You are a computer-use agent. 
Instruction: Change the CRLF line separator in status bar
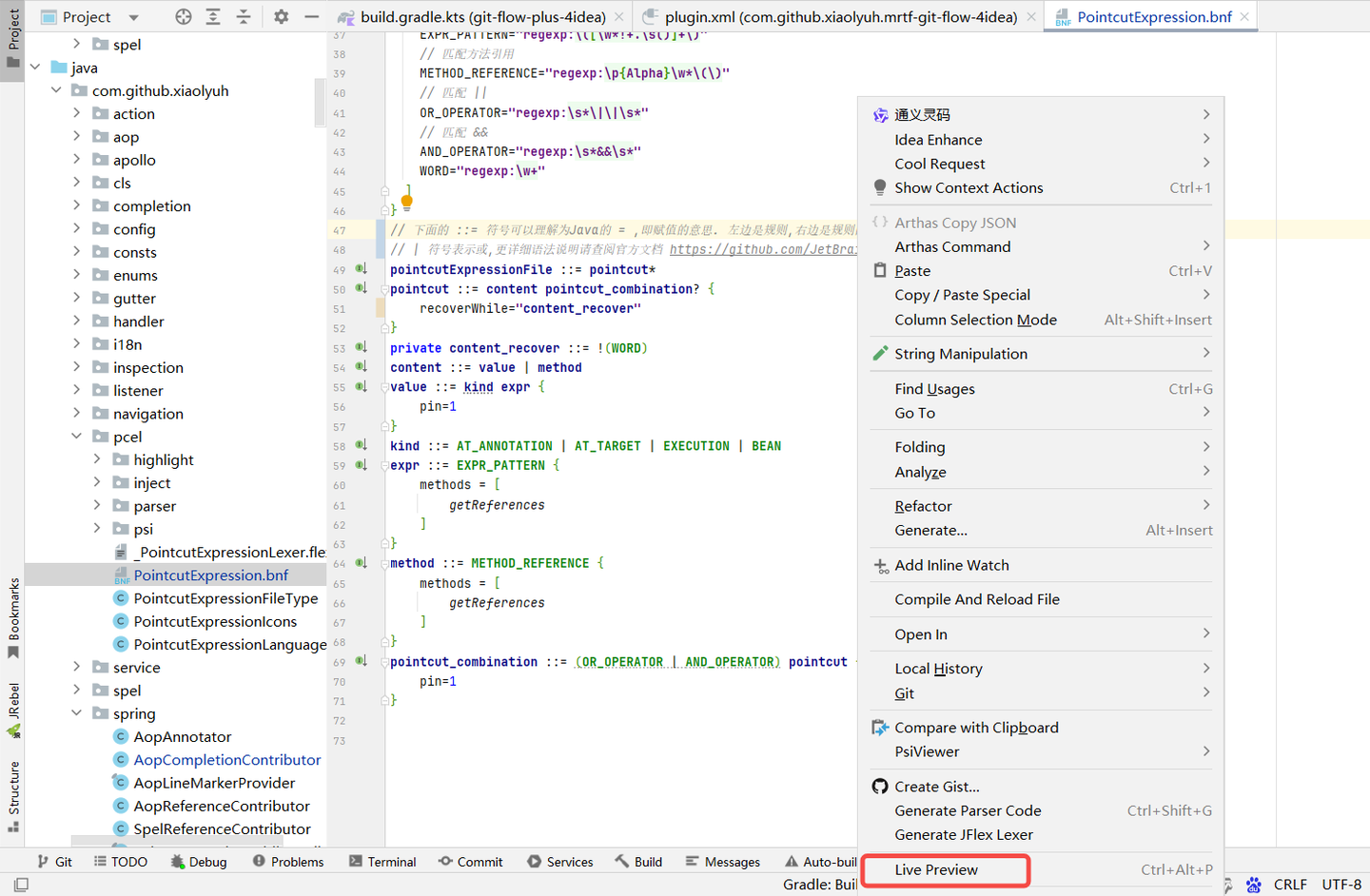(x=1290, y=885)
